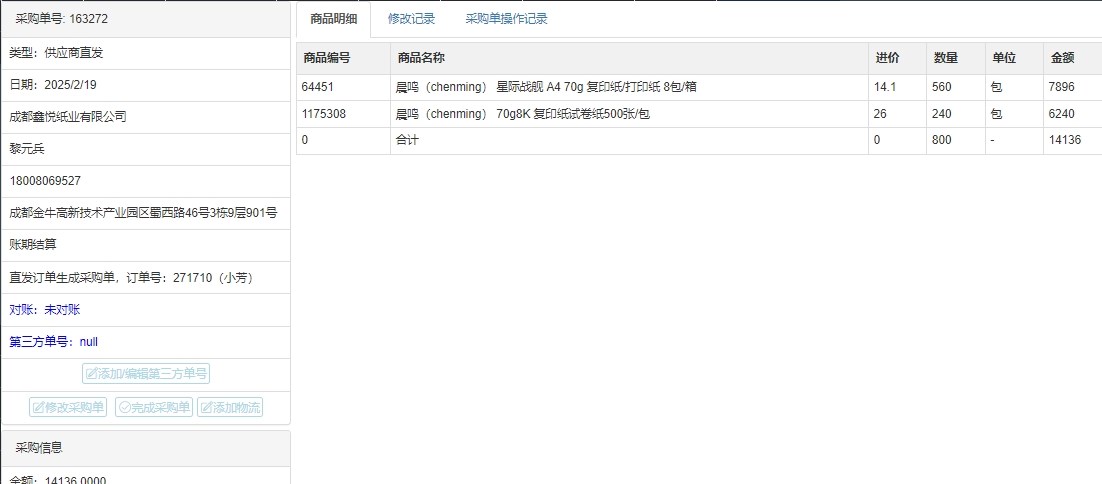
Task: Click supplier name 成都鑫悦纸业有限公司
Action: point(68,117)
